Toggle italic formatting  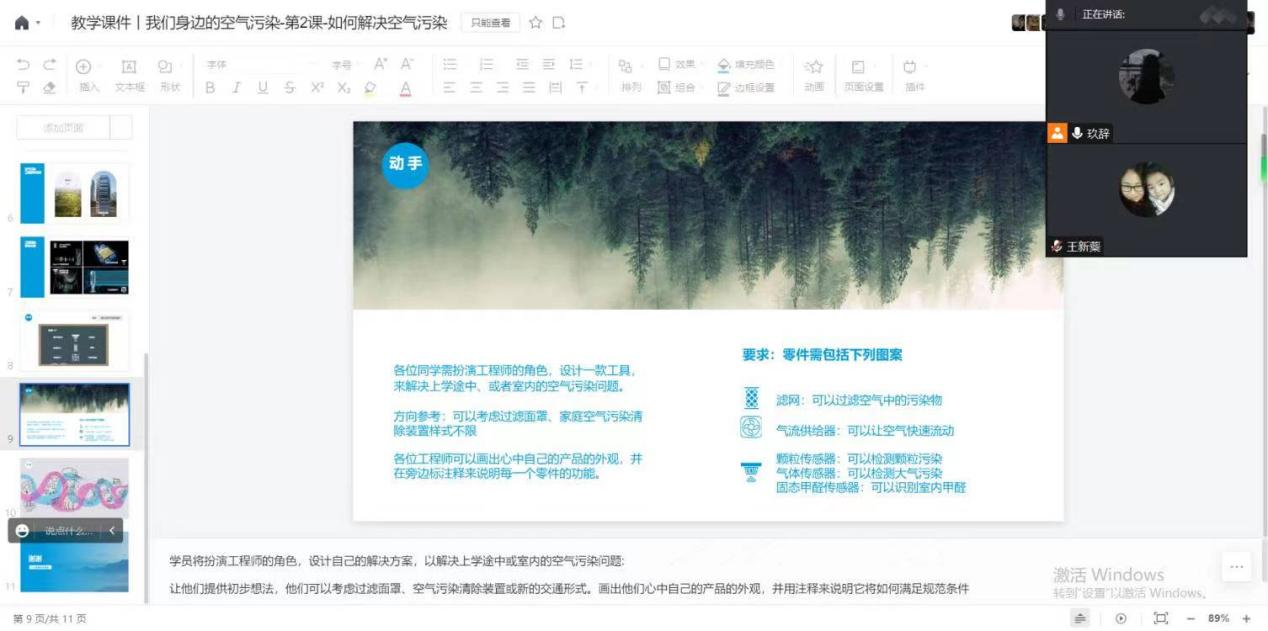(x=236, y=88)
